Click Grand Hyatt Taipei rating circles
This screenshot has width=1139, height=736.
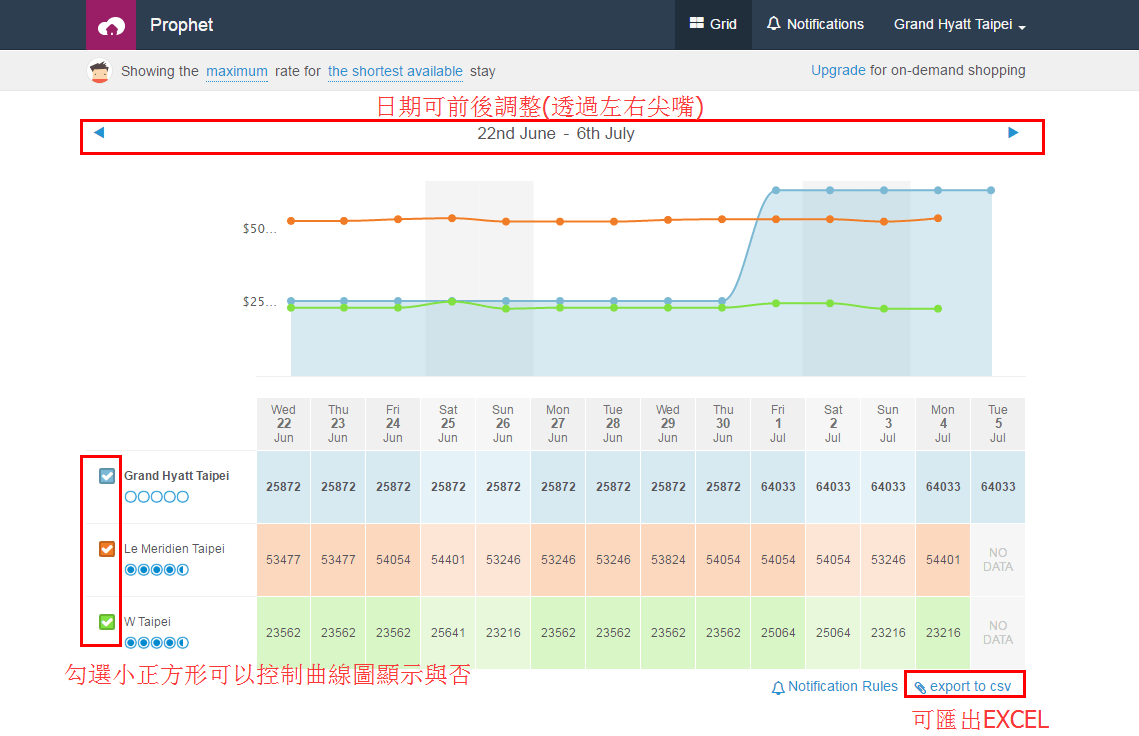(157, 497)
